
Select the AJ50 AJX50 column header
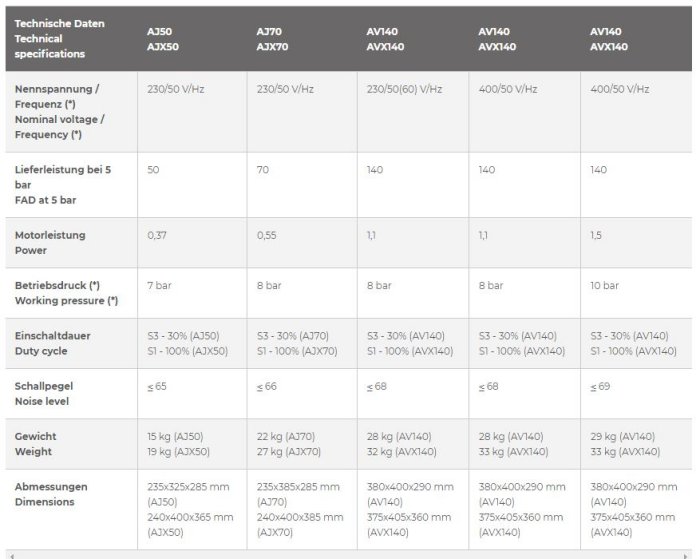tap(163, 38)
